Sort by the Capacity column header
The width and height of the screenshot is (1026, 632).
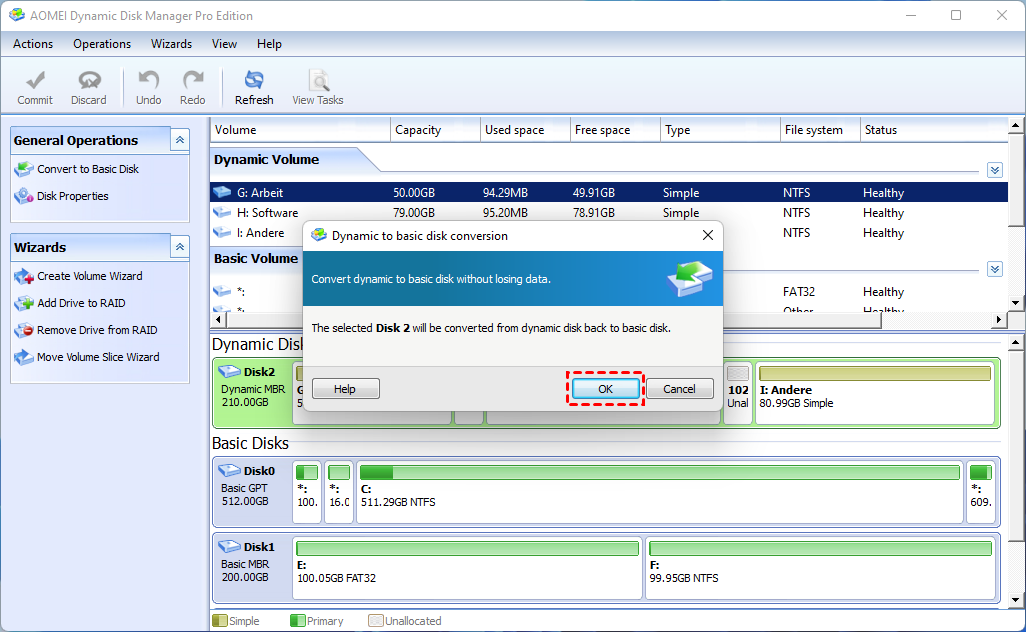(x=435, y=130)
